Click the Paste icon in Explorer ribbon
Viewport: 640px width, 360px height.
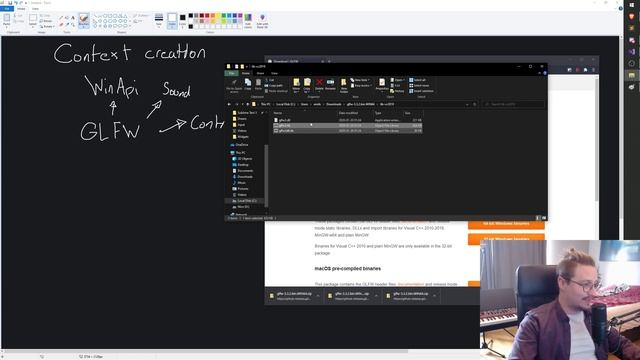258,84
